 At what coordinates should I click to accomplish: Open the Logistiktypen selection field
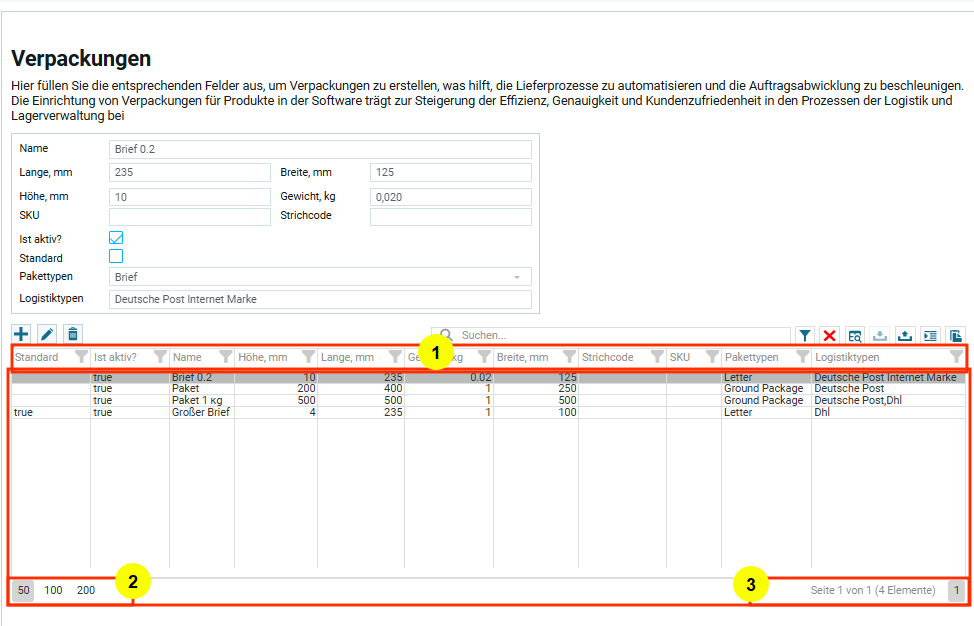pyautogui.click(x=320, y=299)
